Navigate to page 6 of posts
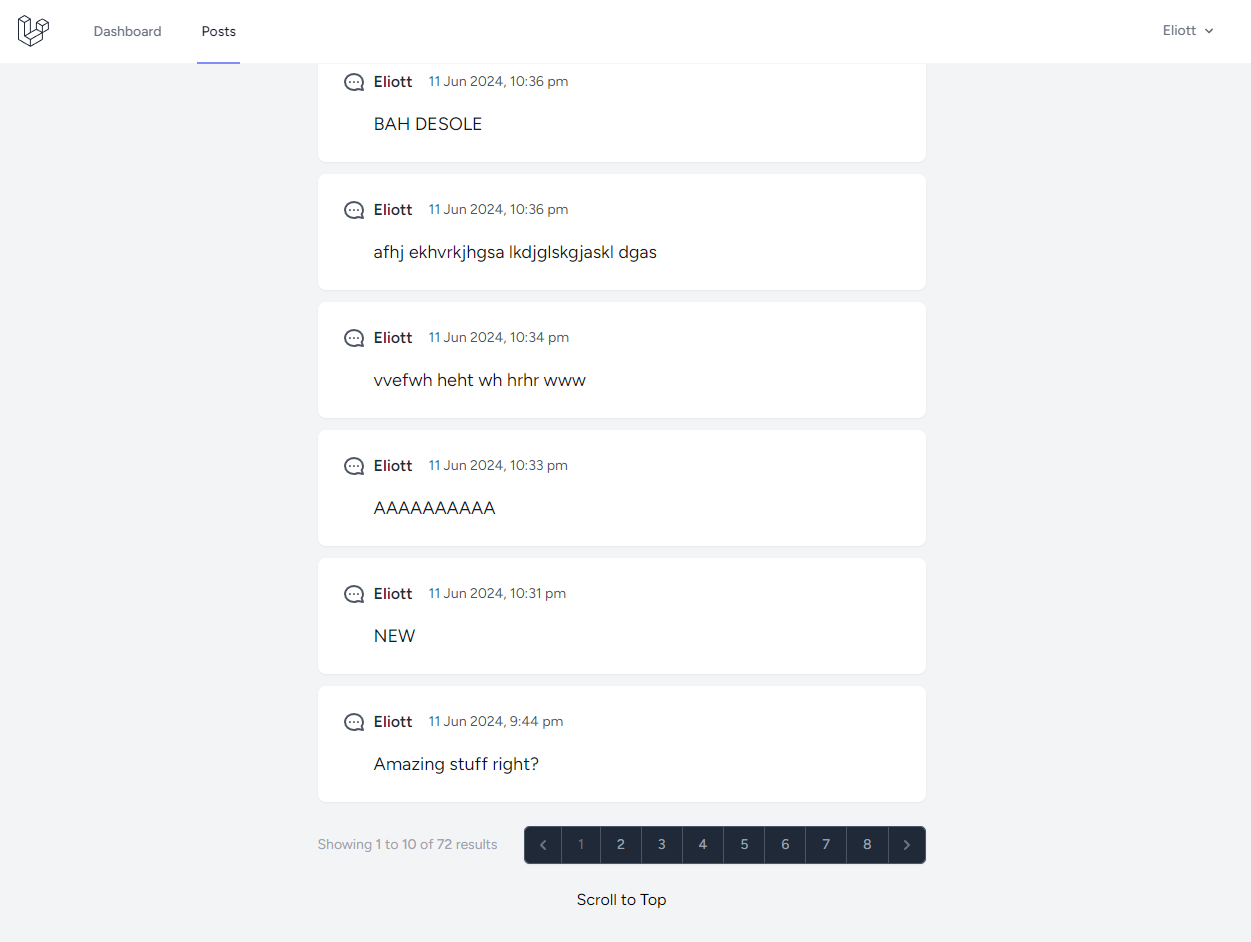 click(x=785, y=845)
